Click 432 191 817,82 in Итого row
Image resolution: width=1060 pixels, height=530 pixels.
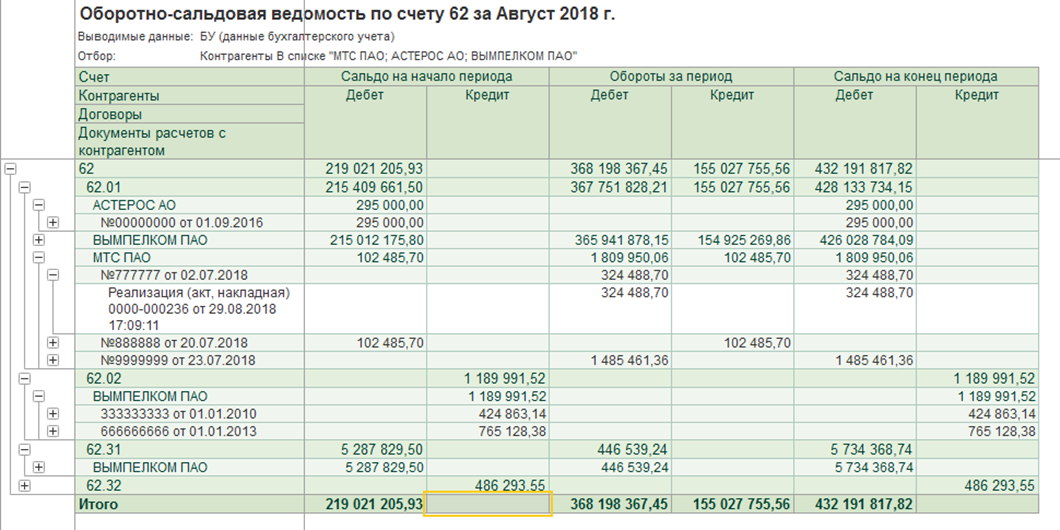click(x=863, y=504)
